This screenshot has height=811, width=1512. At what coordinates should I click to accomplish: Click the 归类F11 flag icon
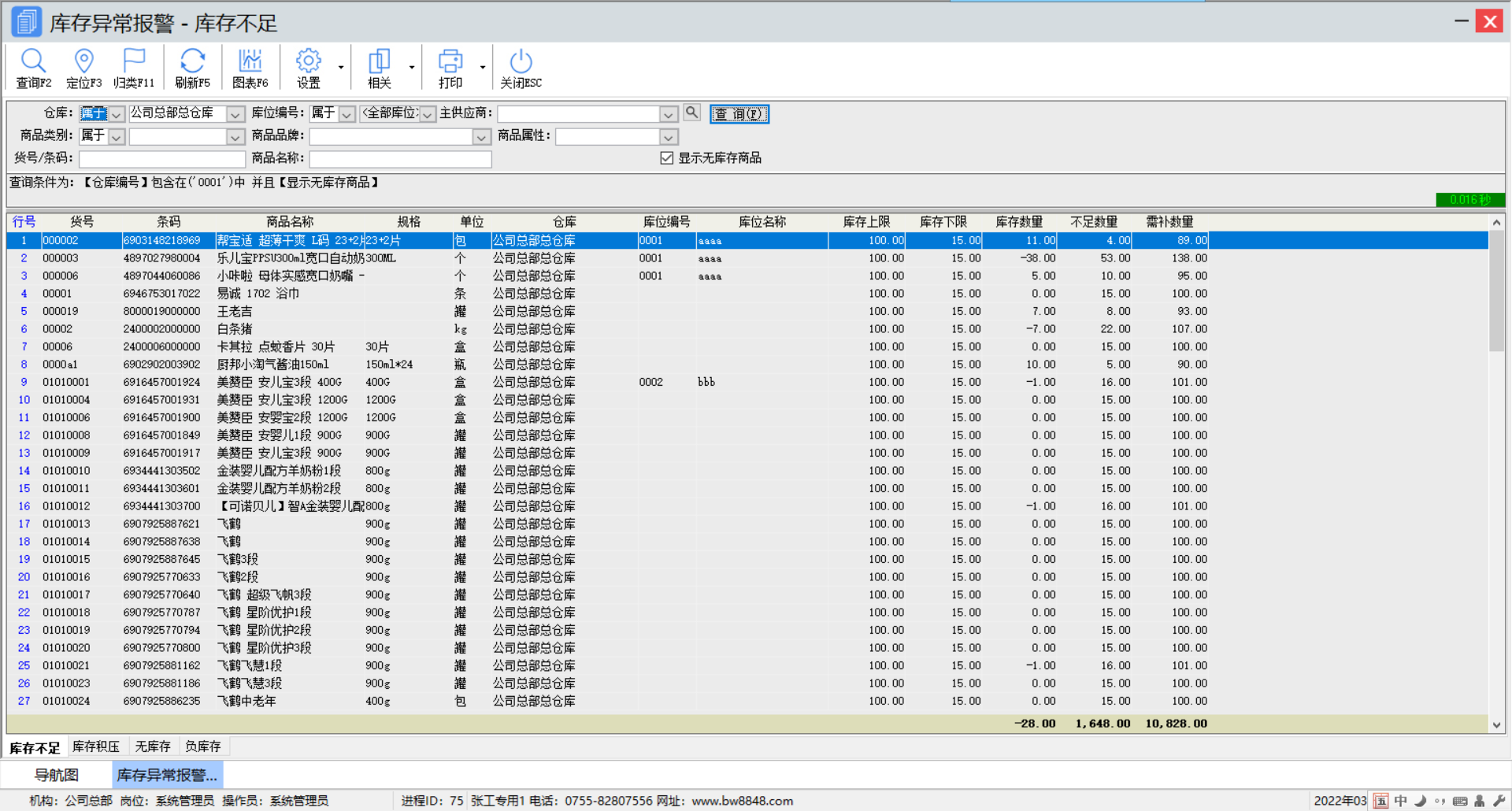click(134, 61)
